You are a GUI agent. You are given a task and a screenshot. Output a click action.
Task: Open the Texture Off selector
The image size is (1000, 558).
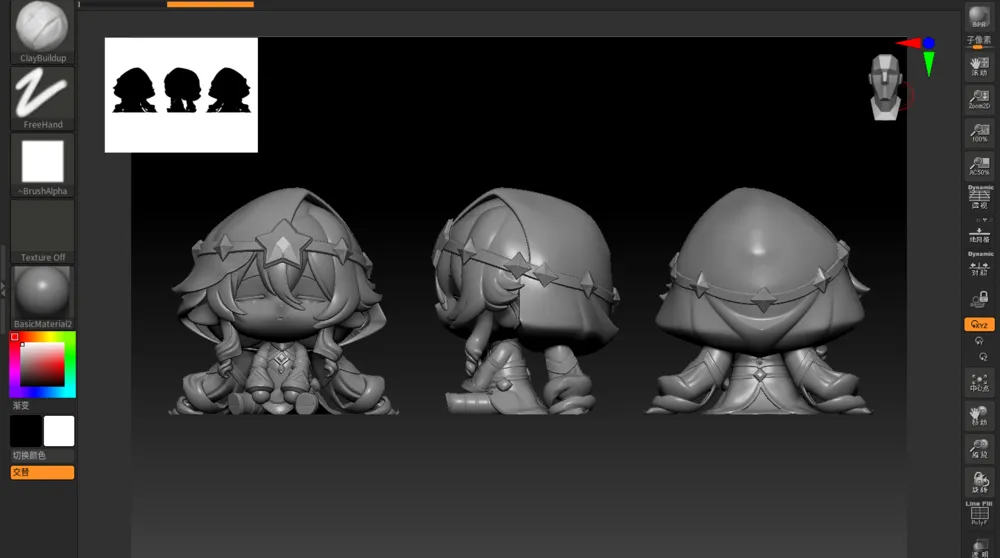pos(42,231)
